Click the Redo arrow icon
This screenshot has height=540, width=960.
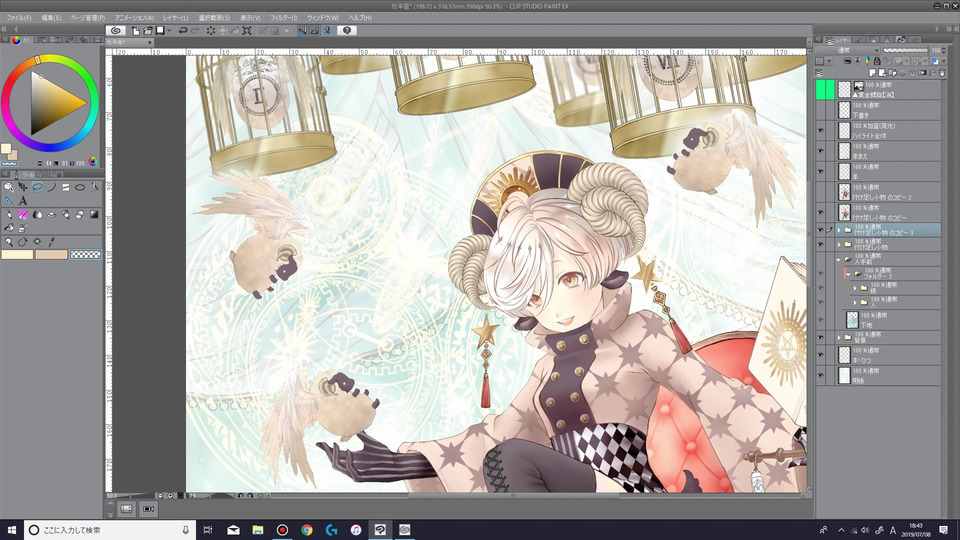[195, 31]
